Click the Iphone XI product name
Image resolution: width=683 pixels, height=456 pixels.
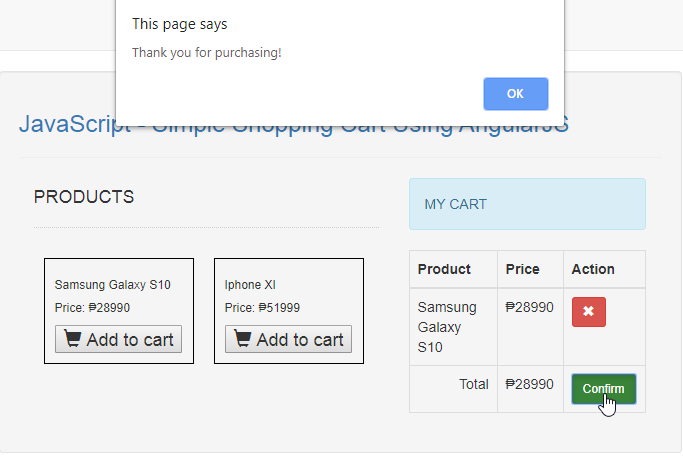[x=250, y=285]
